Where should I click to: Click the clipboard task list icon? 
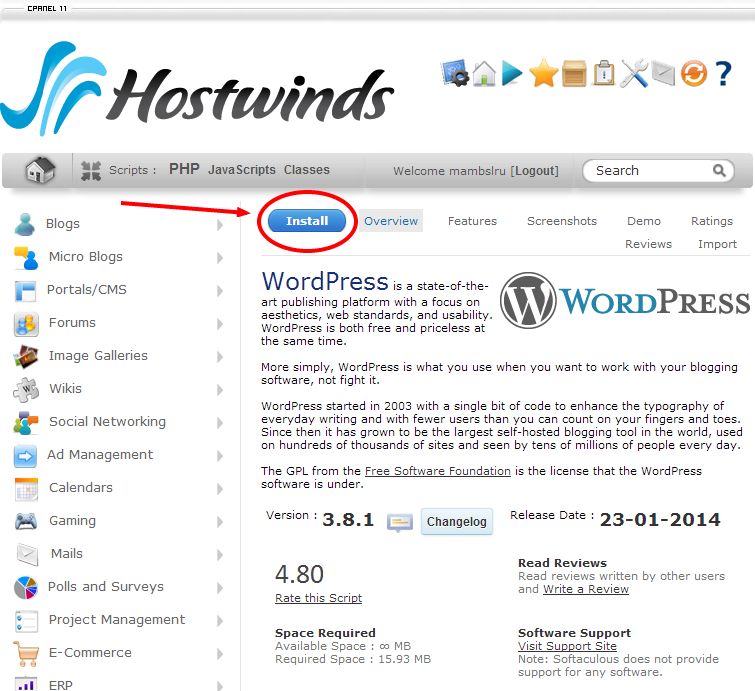click(604, 73)
